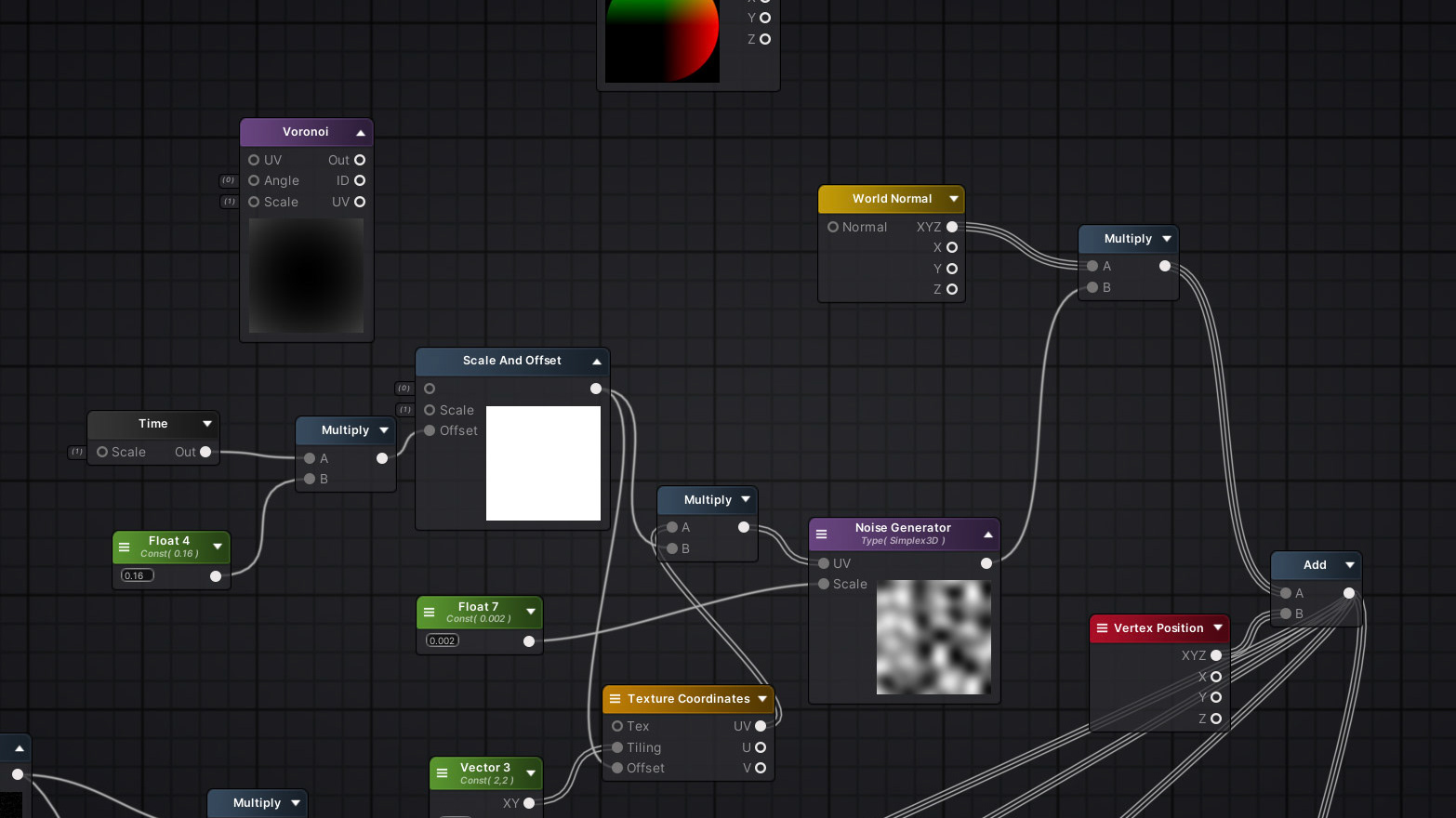The image size is (1456, 818).
Task: Expand the Float 4 node dropdown arrow
Action: point(218,547)
